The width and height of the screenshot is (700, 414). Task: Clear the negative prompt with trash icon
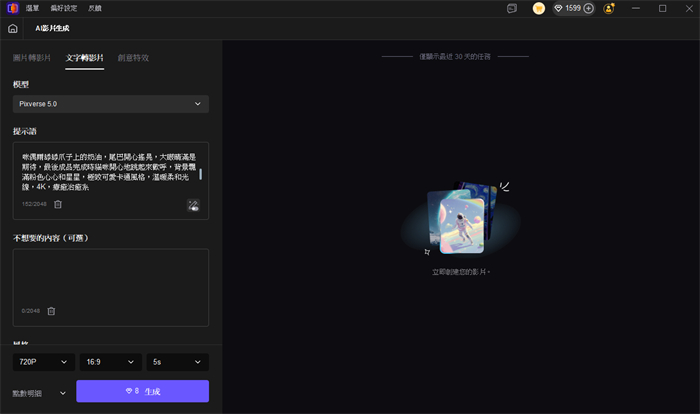pos(51,311)
